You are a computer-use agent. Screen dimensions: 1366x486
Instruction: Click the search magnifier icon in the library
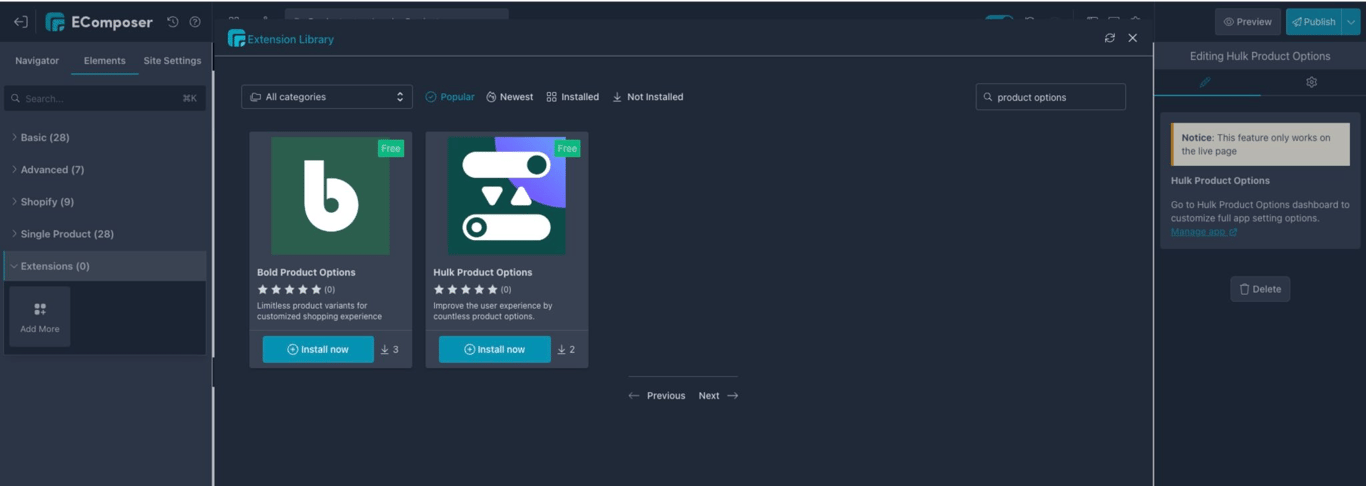coord(988,97)
